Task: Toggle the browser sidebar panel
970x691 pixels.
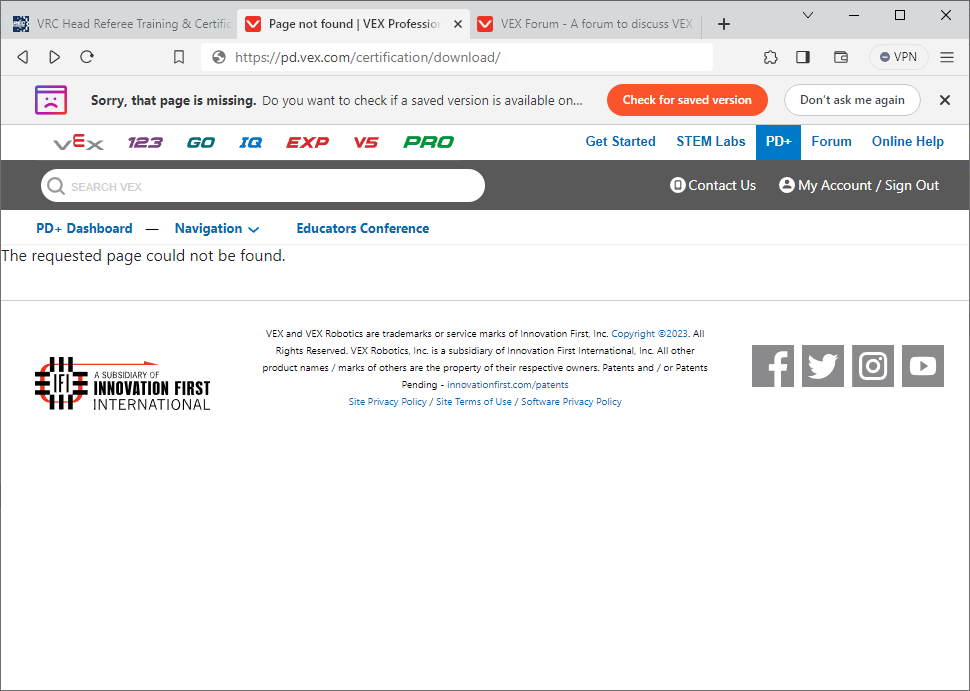Action: click(x=803, y=58)
